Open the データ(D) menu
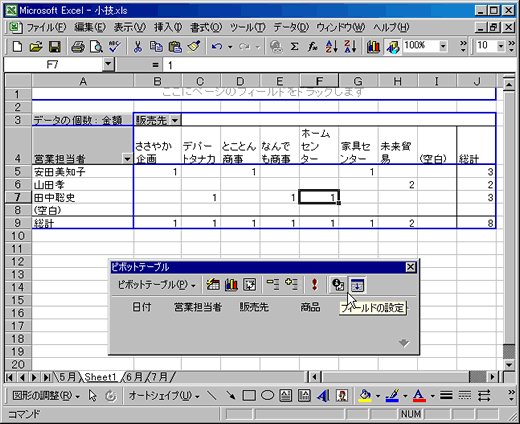 pyautogui.click(x=291, y=27)
